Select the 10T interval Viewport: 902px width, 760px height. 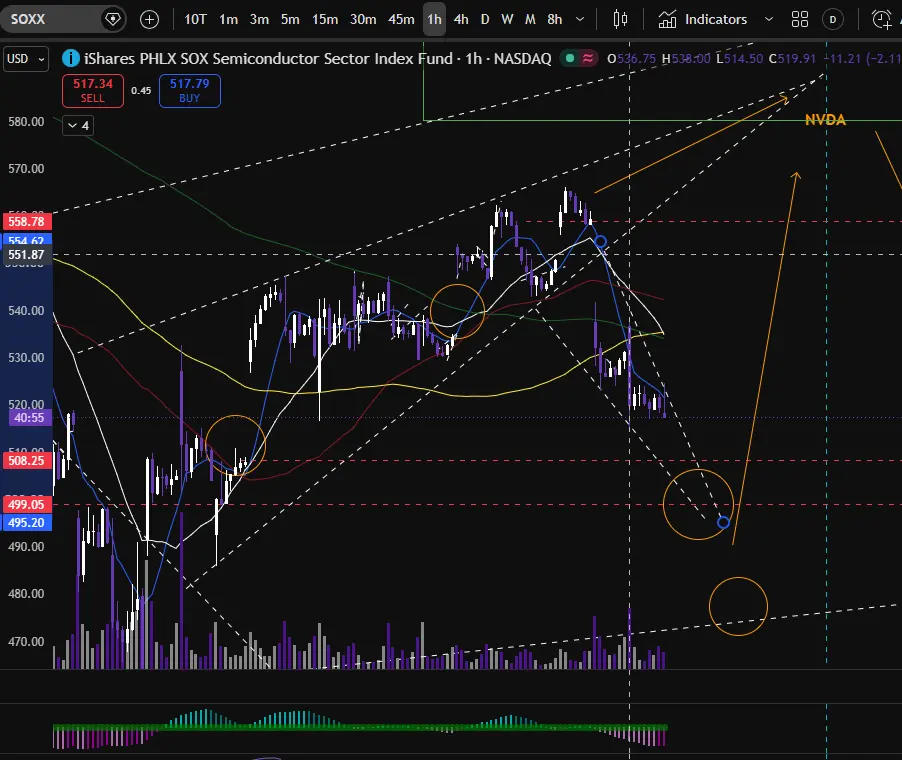click(195, 20)
